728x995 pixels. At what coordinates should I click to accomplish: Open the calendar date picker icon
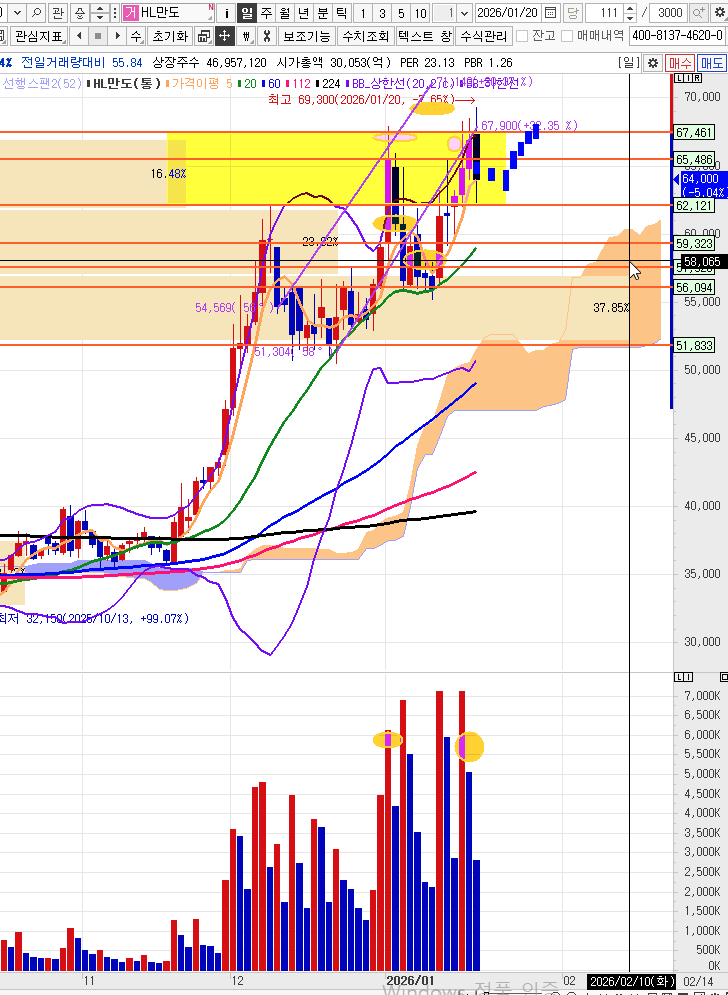550,13
